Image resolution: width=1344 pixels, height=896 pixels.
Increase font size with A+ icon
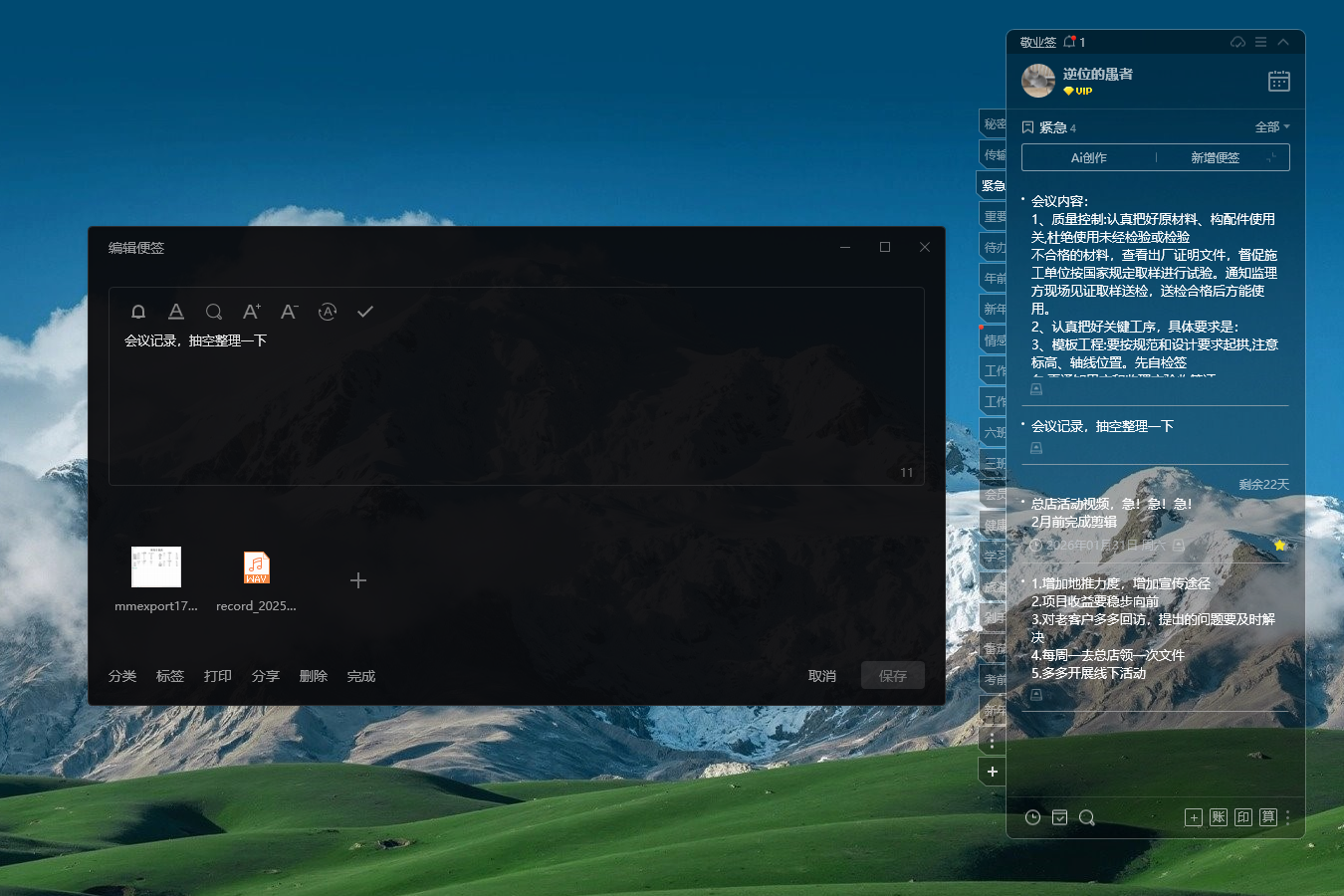251,312
